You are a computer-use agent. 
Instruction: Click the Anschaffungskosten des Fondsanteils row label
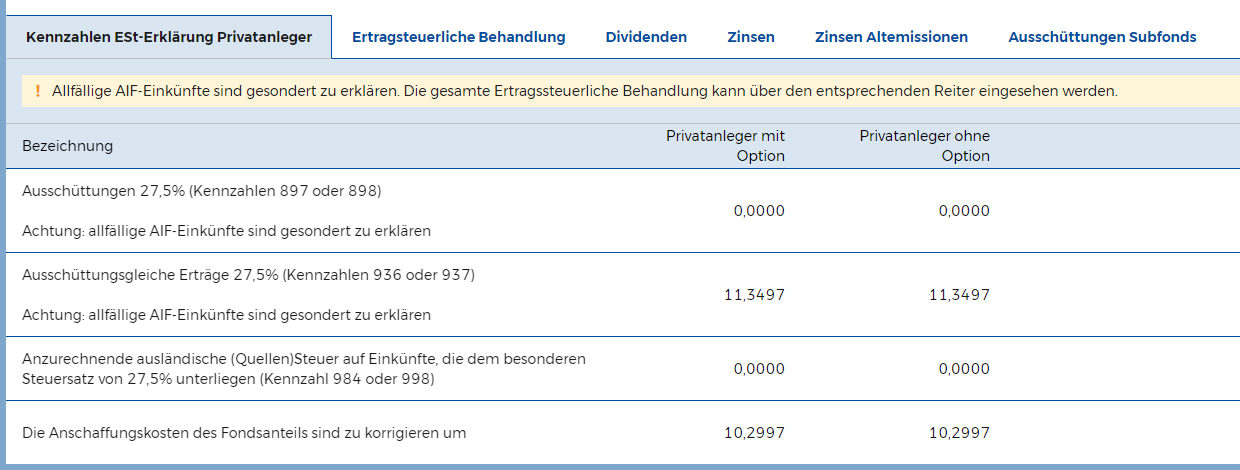(244, 433)
